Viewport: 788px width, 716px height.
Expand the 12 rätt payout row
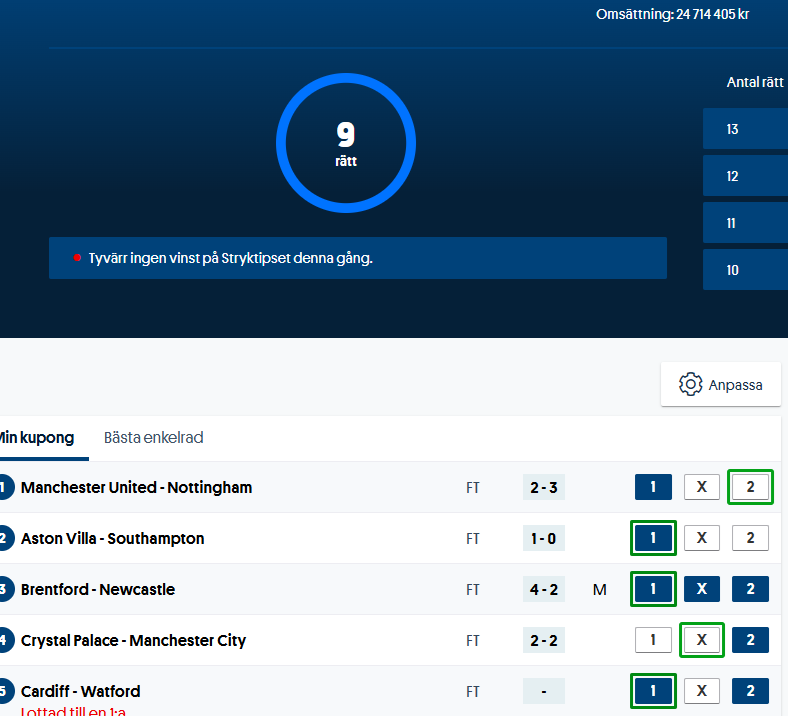pyautogui.click(x=745, y=176)
